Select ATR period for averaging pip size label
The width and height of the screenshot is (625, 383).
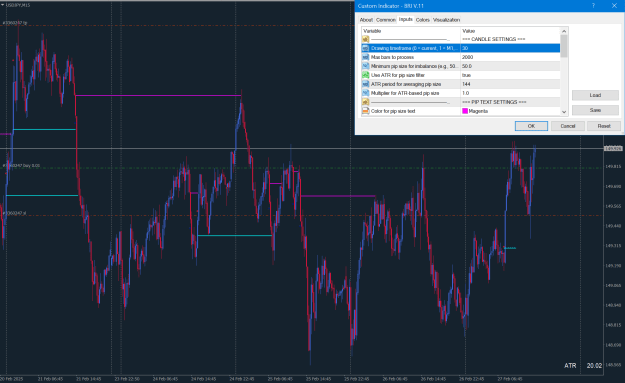[406, 84]
